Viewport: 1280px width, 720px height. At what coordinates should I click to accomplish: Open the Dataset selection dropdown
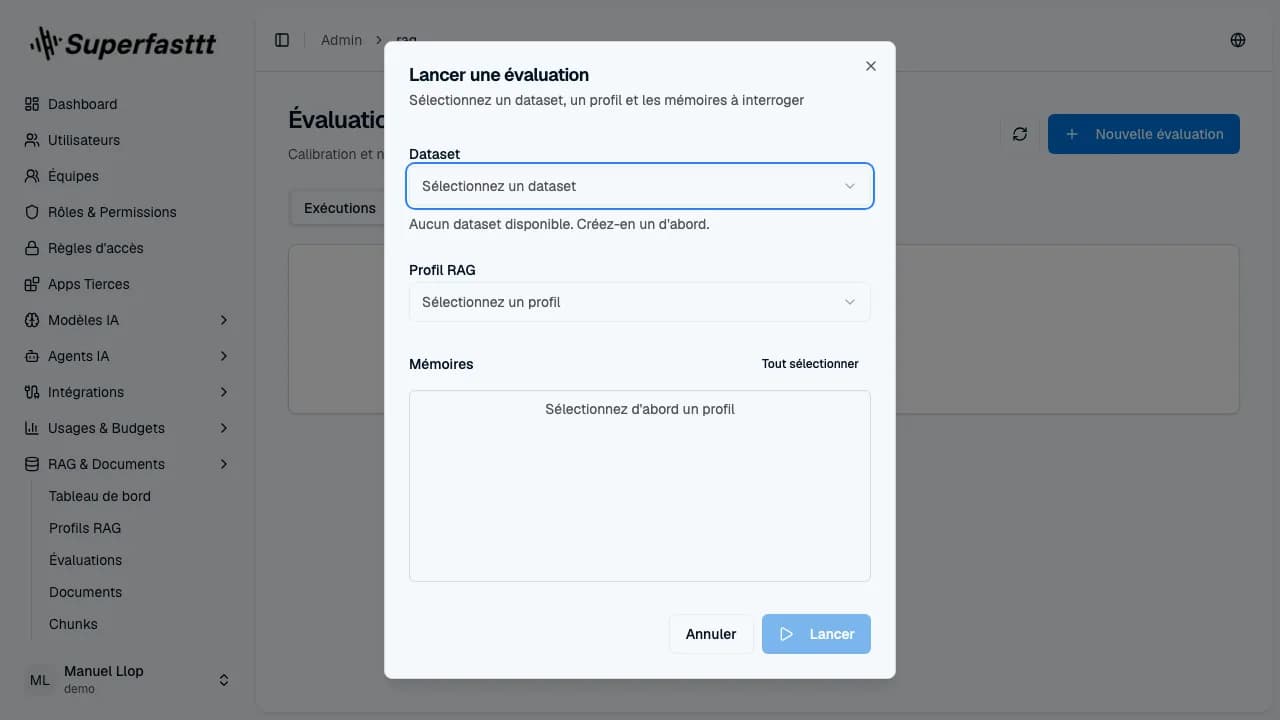640,186
